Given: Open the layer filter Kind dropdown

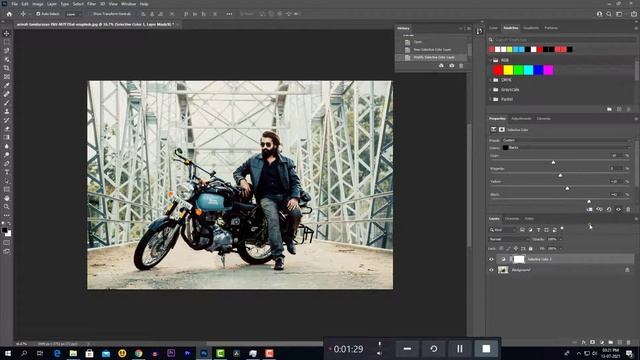Looking at the screenshot, I should click(x=503, y=230).
